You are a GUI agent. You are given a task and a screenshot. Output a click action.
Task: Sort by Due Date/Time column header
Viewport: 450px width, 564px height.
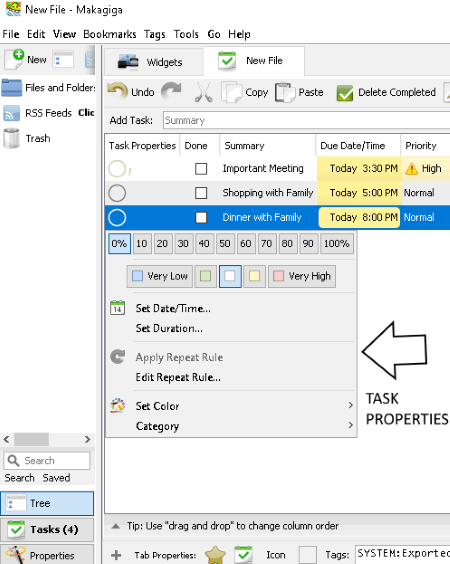click(359, 146)
